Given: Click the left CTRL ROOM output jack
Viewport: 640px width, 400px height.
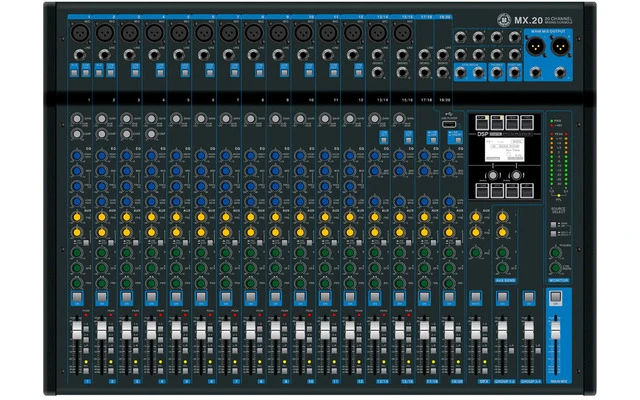Looking at the screenshot, I should (460, 73).
